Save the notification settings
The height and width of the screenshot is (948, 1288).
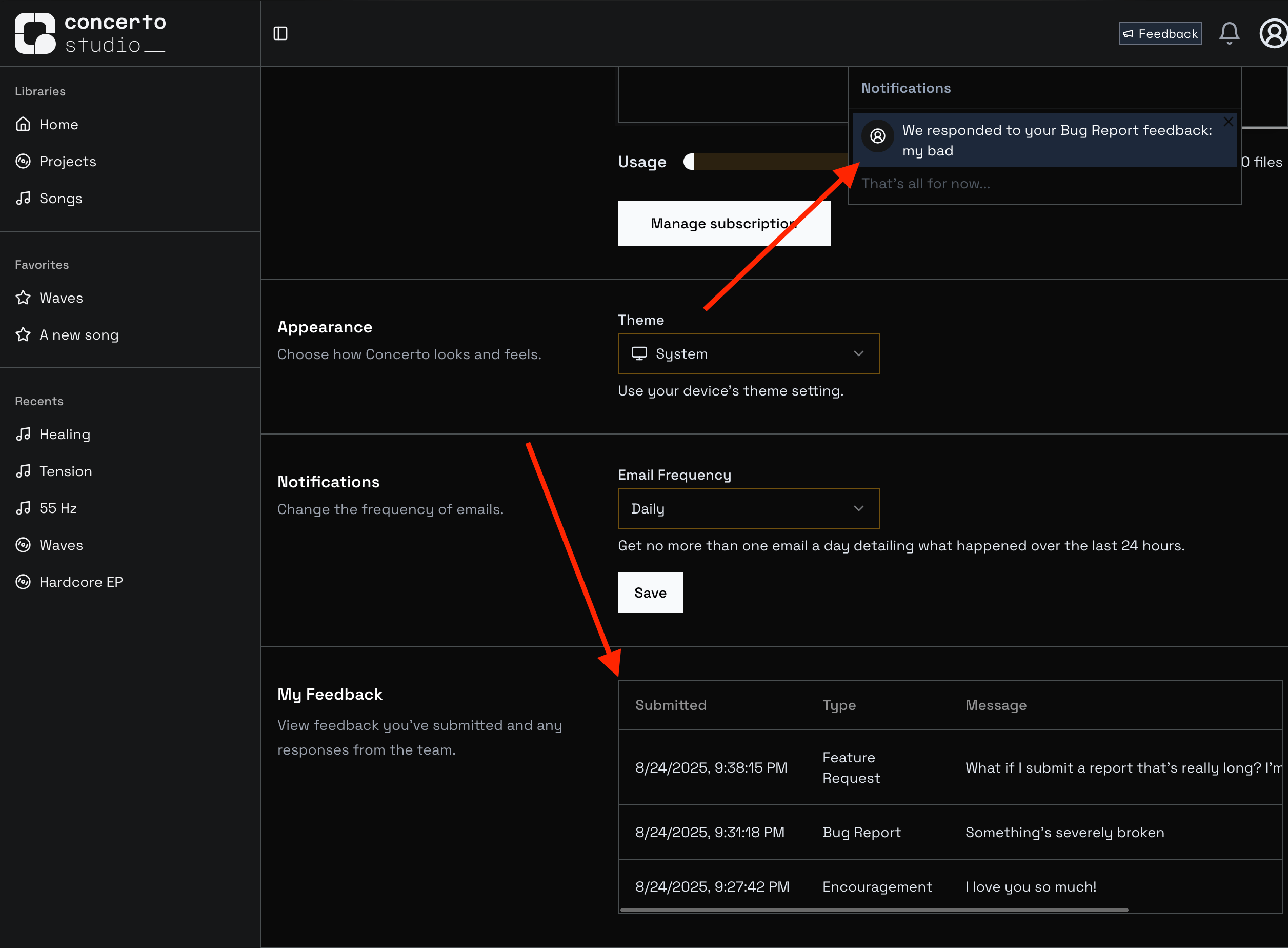pyautogui.click(x=650, y=592)
